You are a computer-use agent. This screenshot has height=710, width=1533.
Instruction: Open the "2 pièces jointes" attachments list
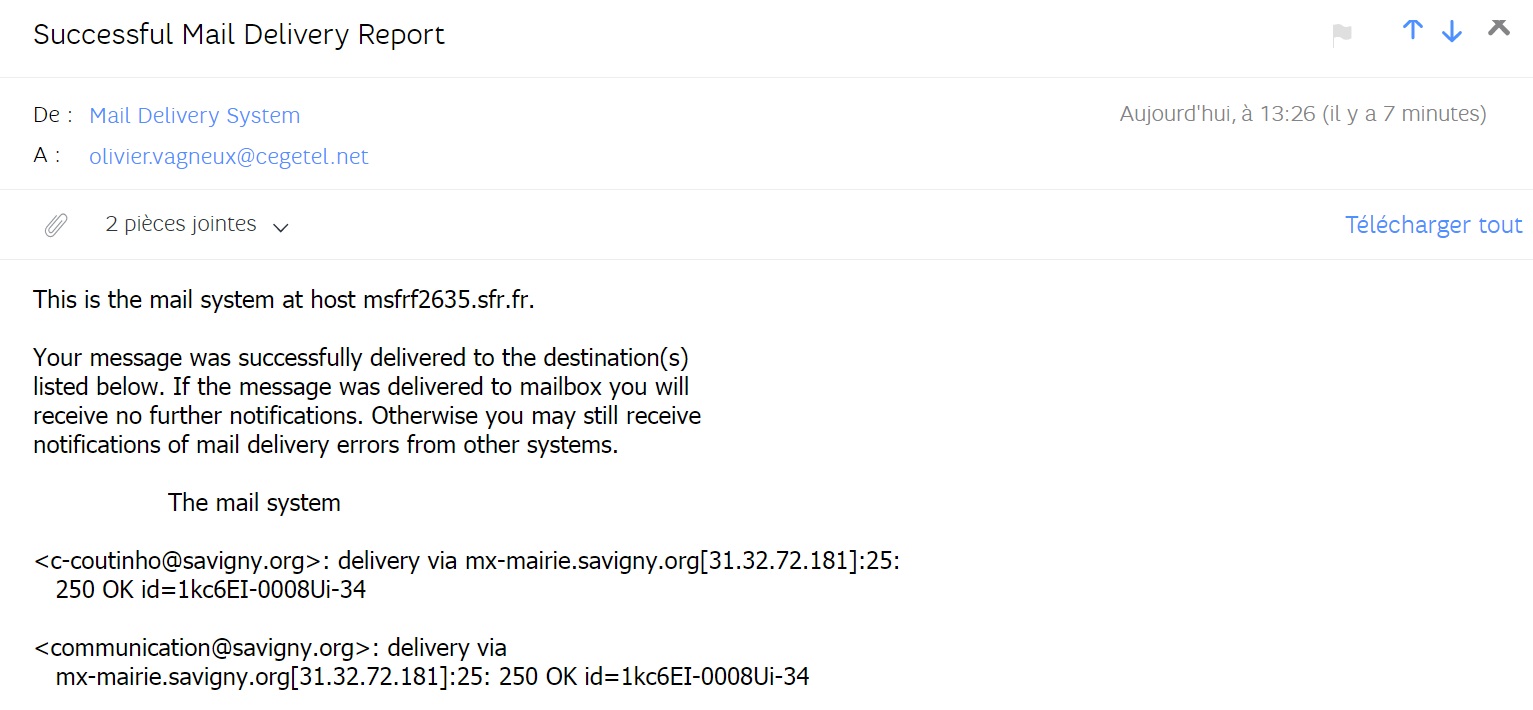tap(181, 224)
